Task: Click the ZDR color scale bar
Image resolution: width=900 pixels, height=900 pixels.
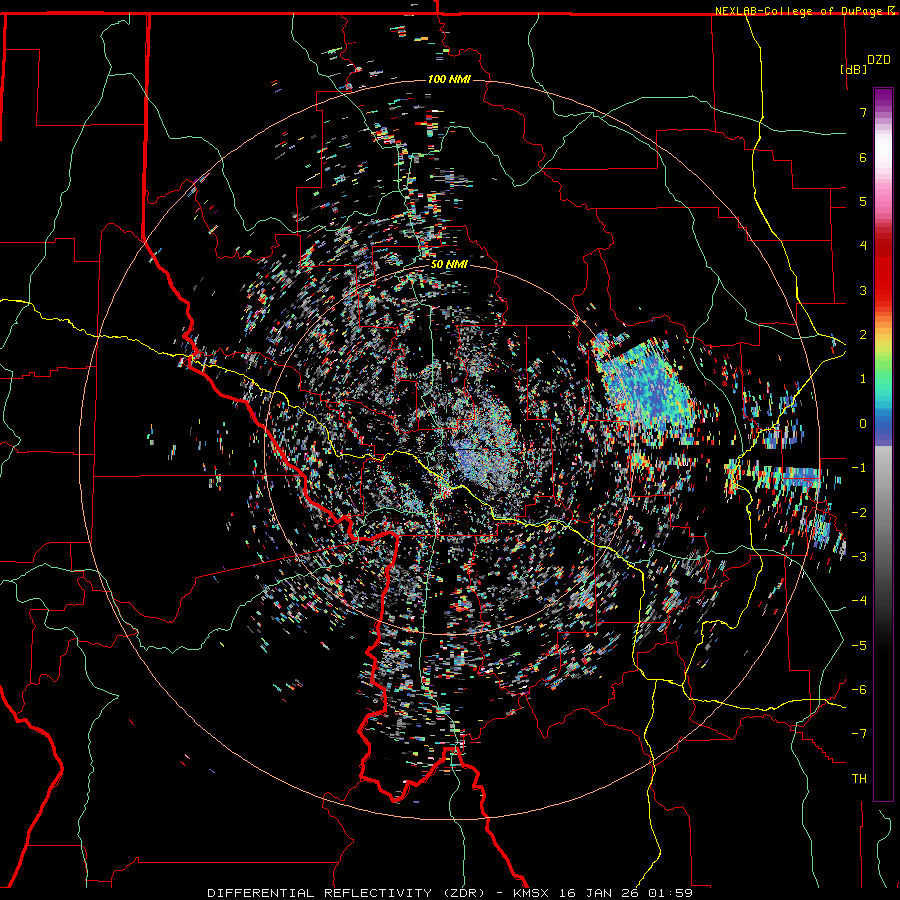Action: [883, 444]
